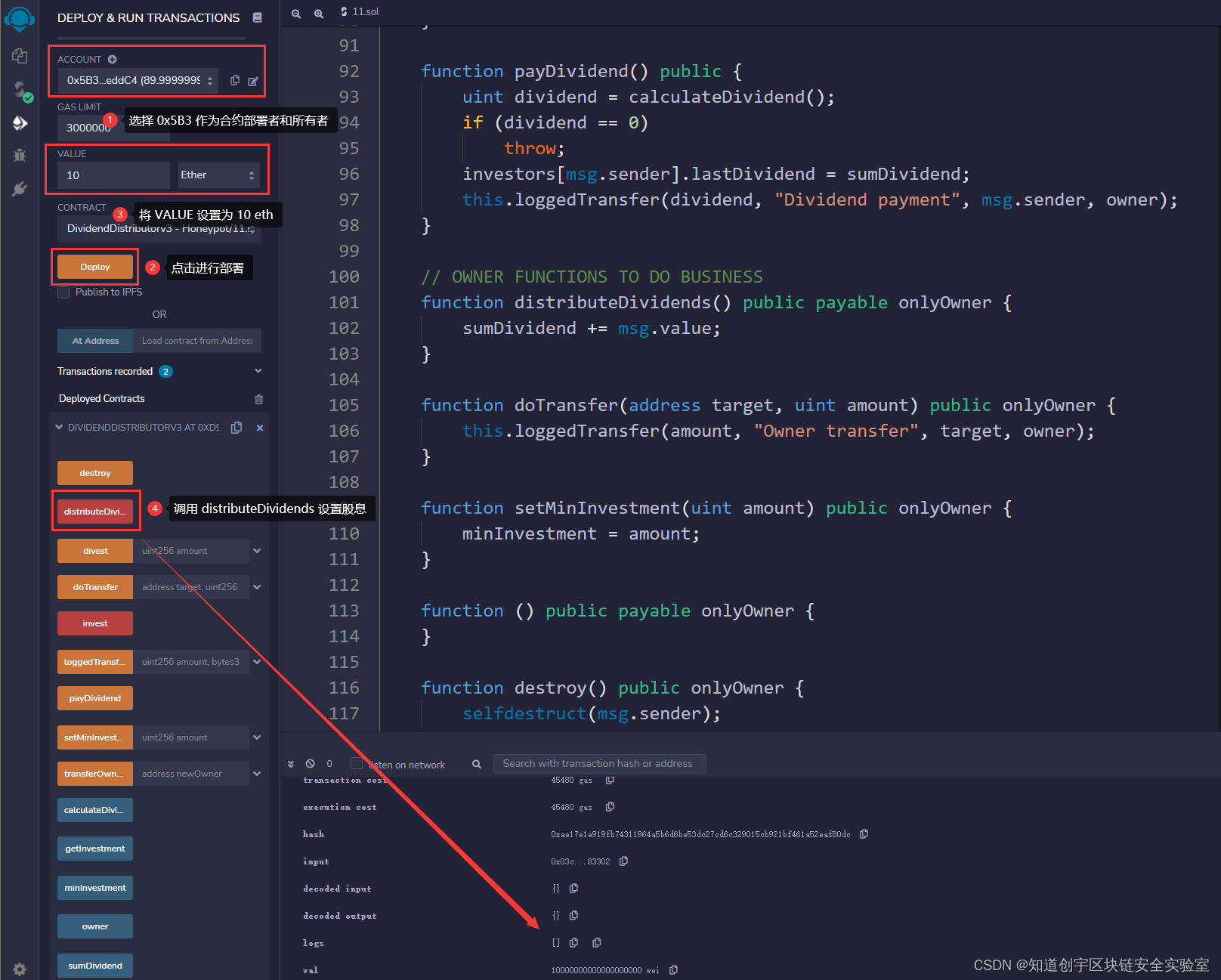Open the File Explorer sidebar icon

pyautogui.click(x=20, y=56)
